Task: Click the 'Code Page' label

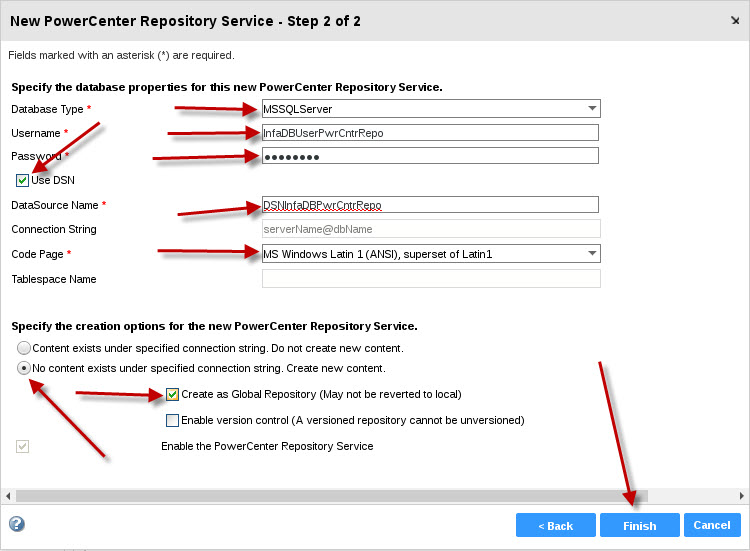Action: click(37, 254)
